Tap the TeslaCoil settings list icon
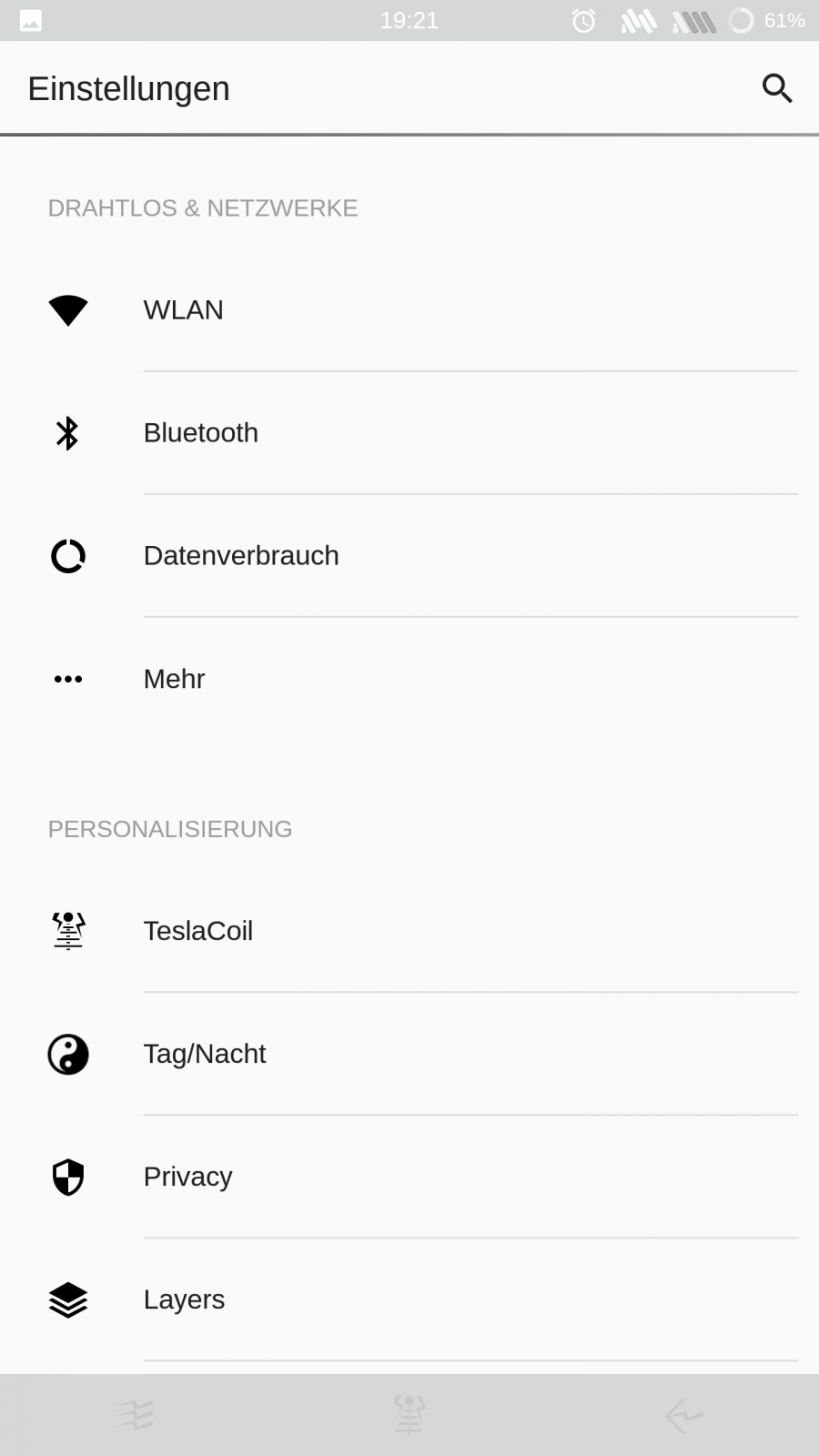The width and height of the screenshot is (819, 1456). pyautogui.click(x=68, y=931)
